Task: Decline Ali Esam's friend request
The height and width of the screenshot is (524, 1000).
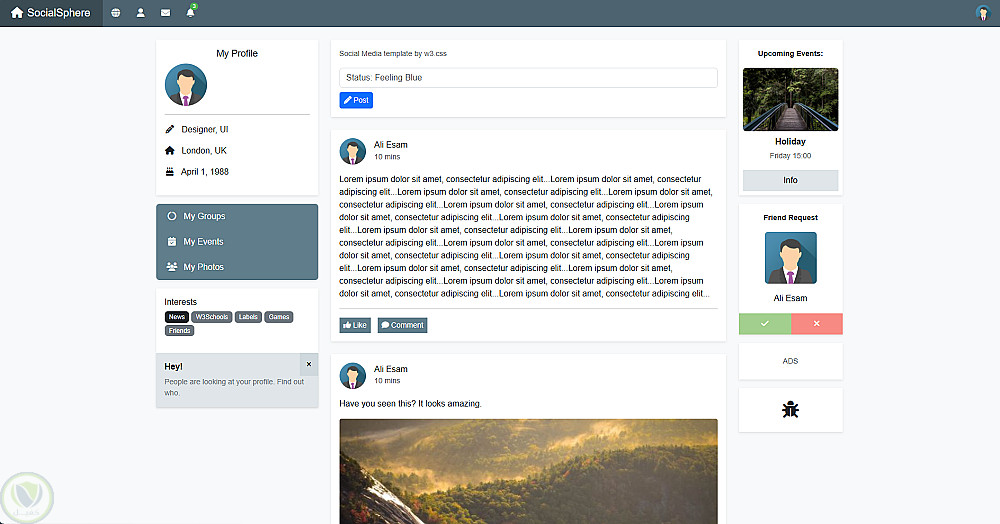Action: coord(817,324)
